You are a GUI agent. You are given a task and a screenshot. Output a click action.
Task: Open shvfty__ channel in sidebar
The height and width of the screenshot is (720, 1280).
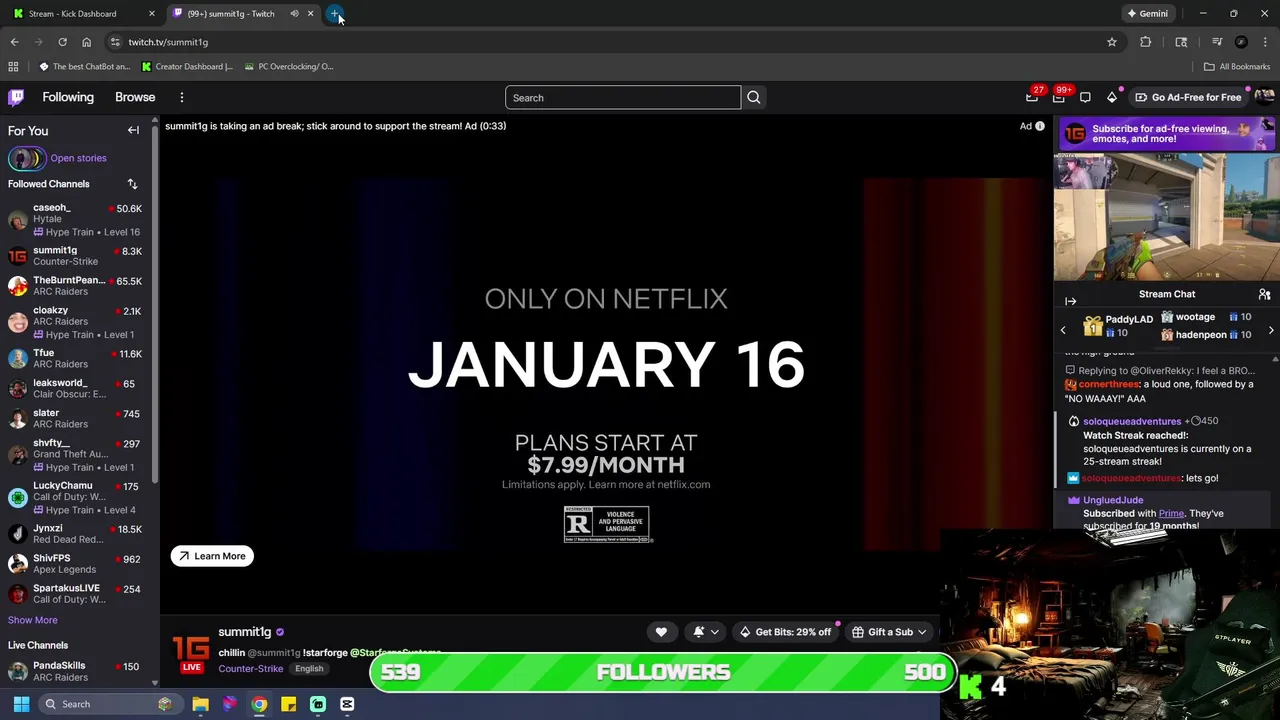click(x=78, y=455)
